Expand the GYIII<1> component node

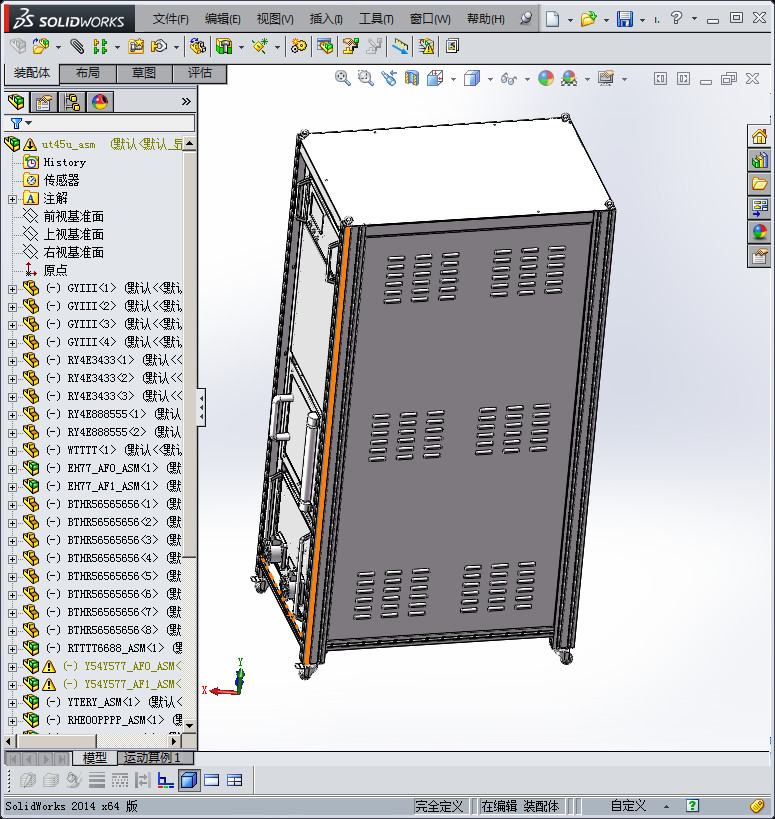[12, 289]
